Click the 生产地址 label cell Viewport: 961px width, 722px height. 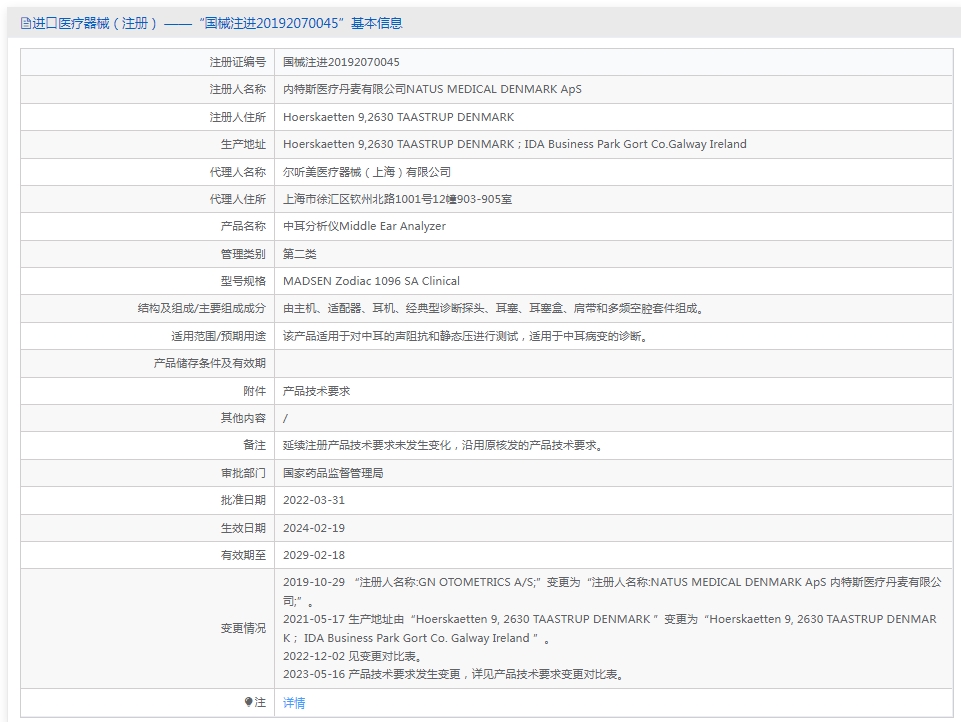tap(147, 144)
